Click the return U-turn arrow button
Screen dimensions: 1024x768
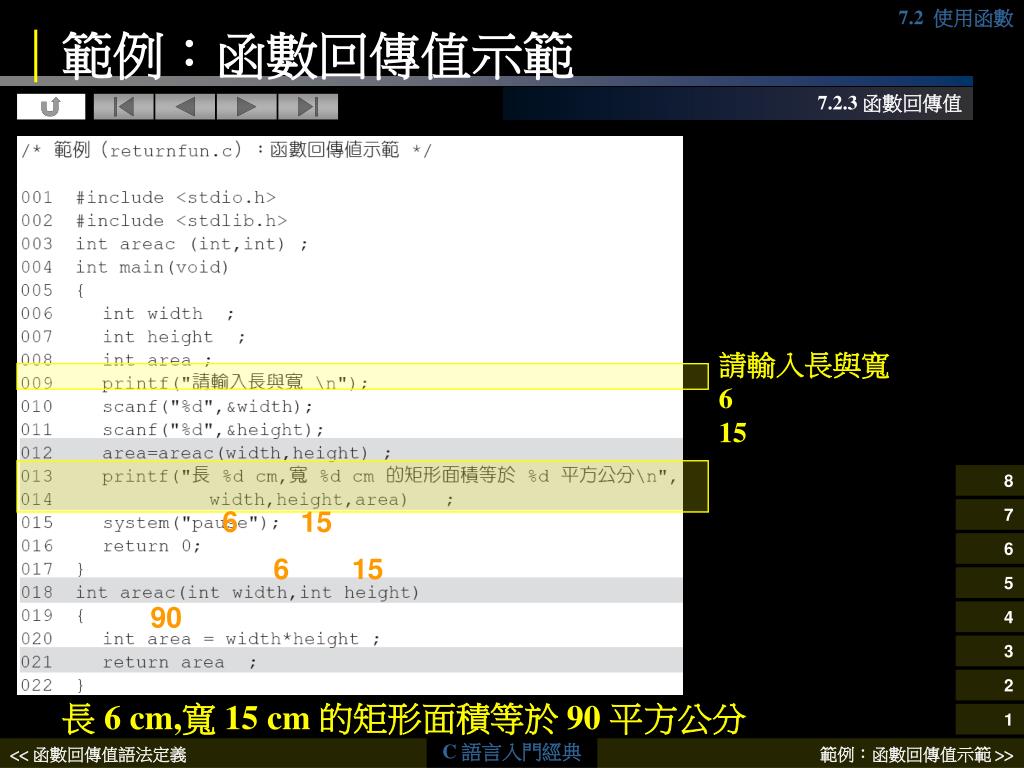pos(51,106)
